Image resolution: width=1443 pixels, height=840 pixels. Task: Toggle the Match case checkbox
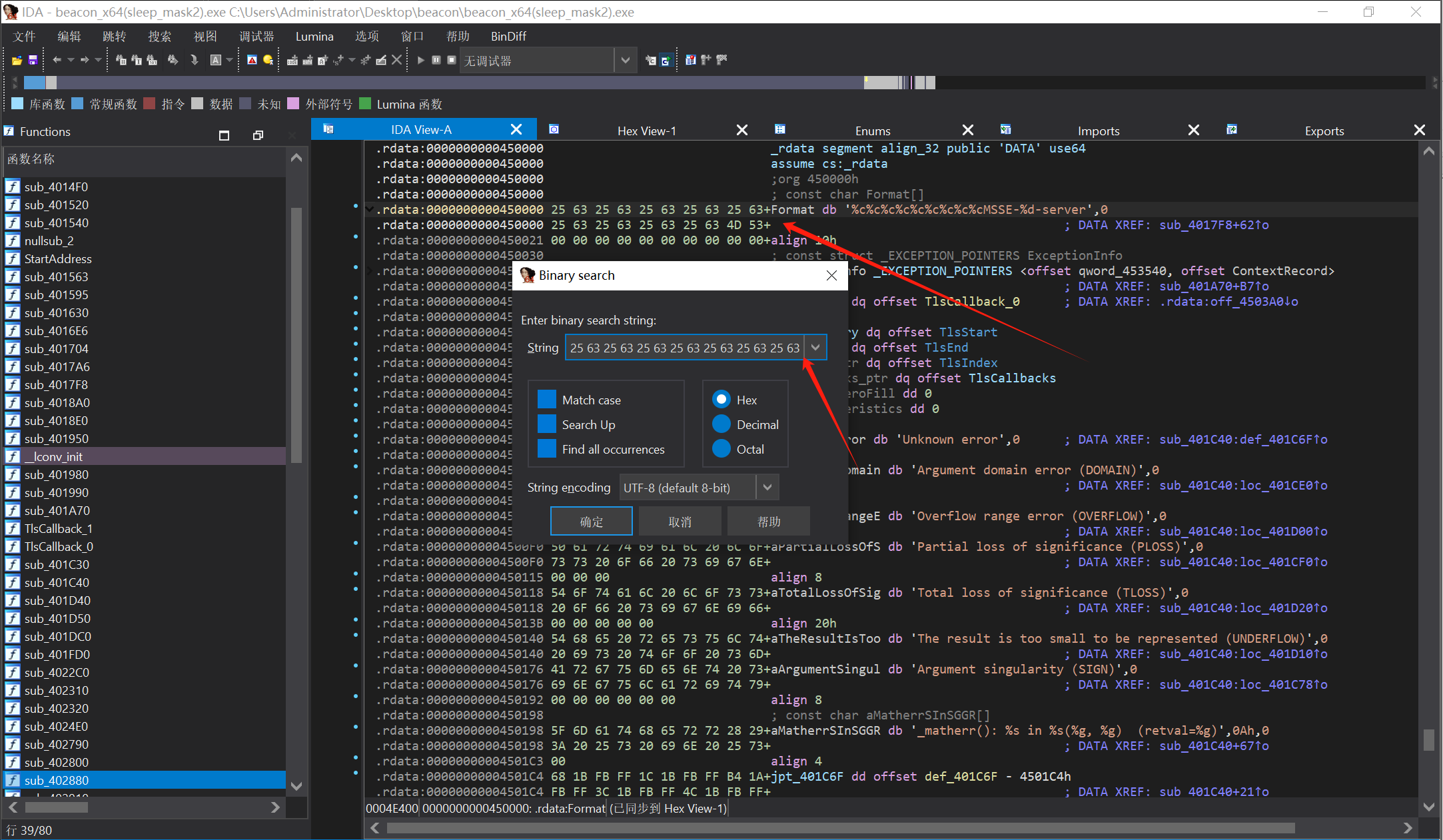547,400
